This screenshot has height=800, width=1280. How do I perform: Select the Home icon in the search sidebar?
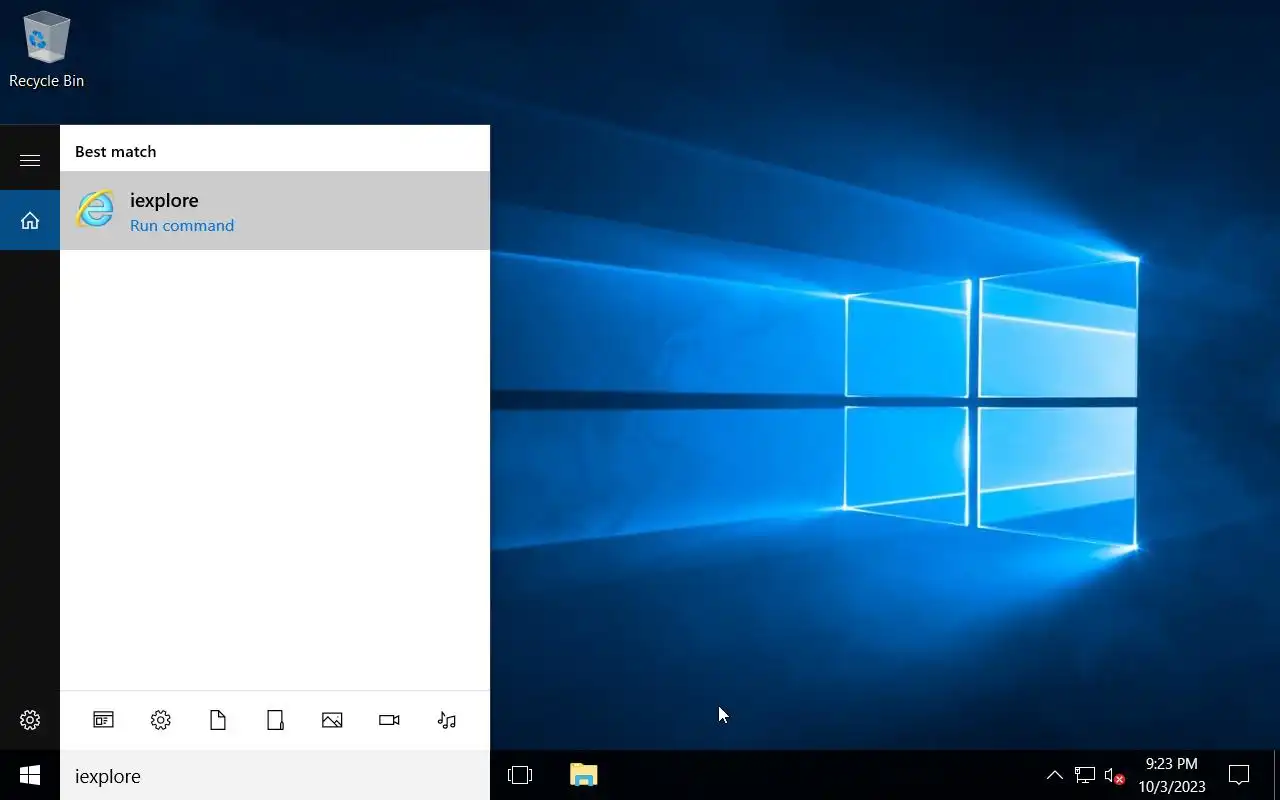(x=30, y=220)
